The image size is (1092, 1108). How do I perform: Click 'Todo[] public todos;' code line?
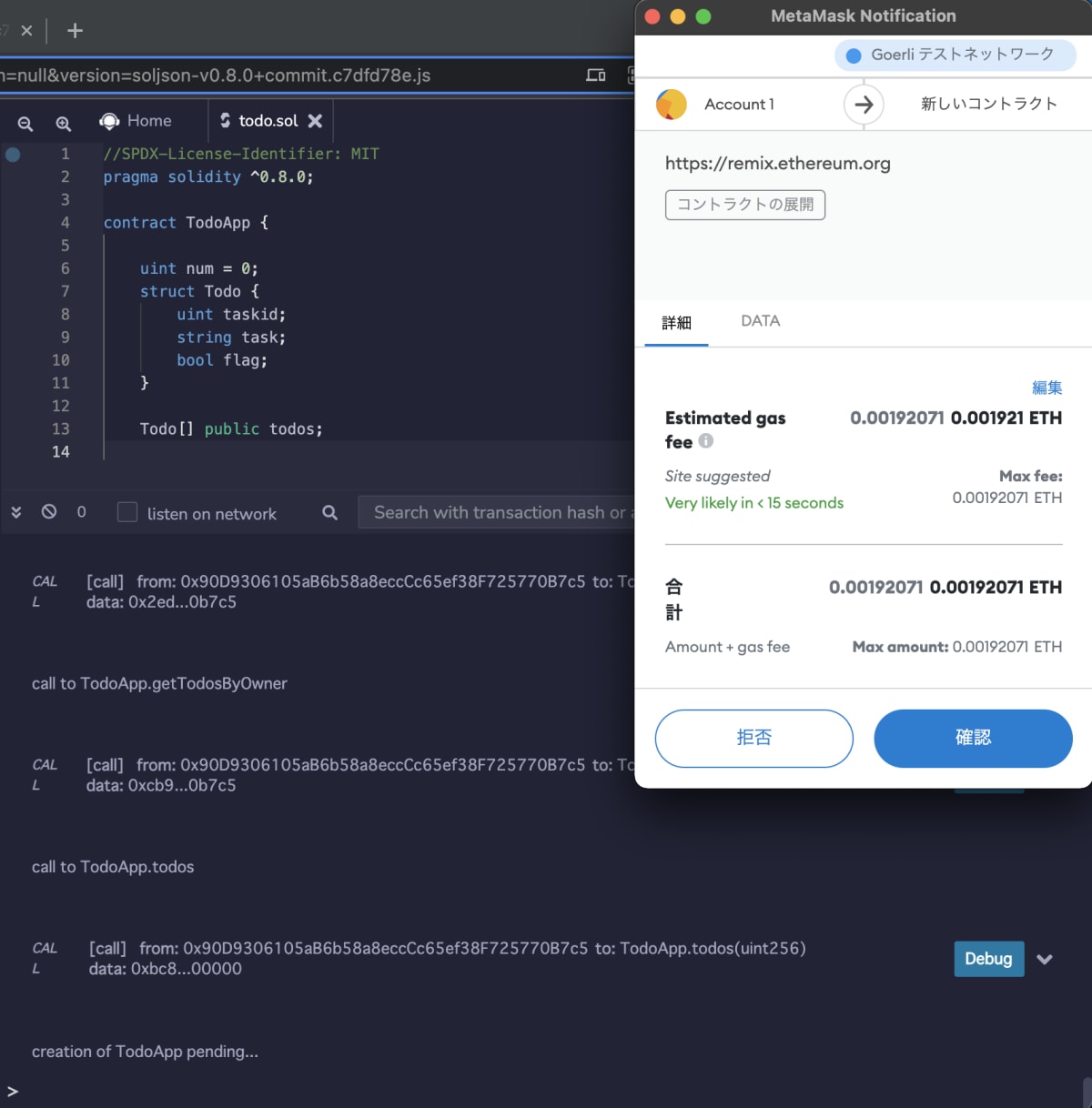pos(231,429)
